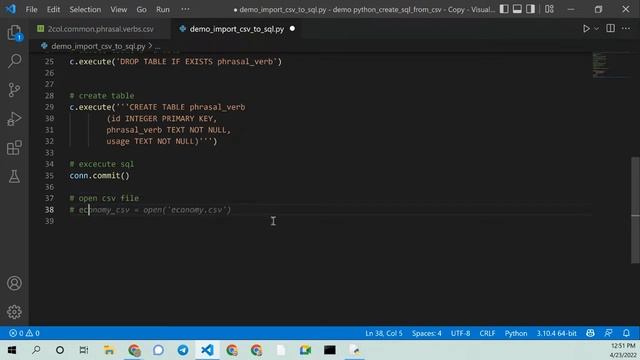
Task: Click the '# open csv file' comment
Action: 104,198
